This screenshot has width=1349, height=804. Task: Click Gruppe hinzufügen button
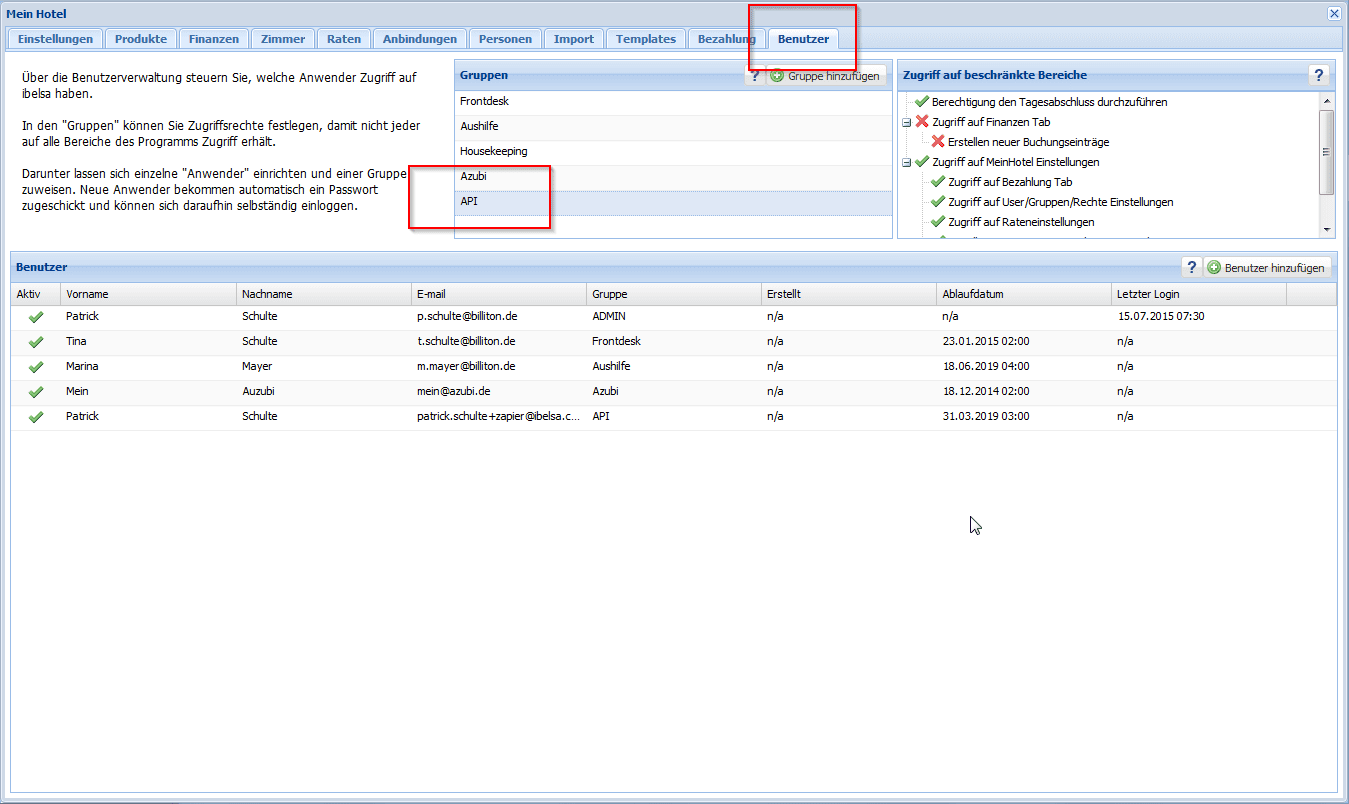pos(826,76)
